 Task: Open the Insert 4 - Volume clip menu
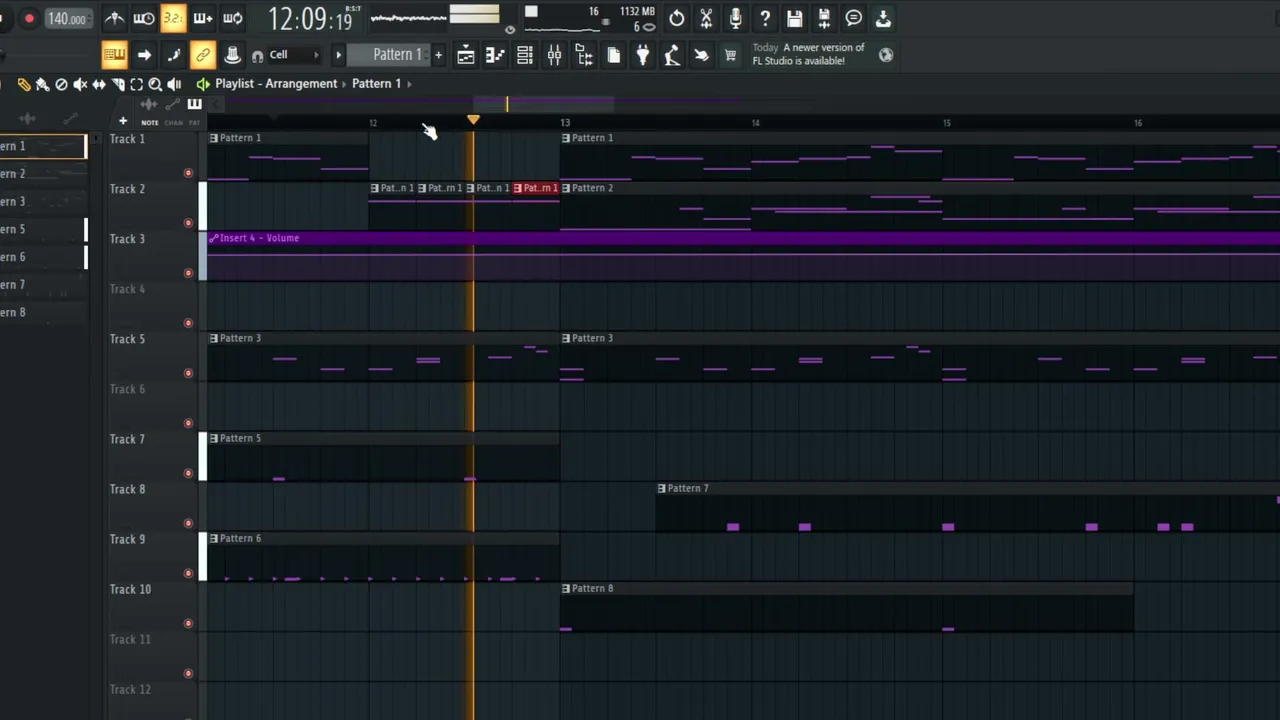[214, 238]
